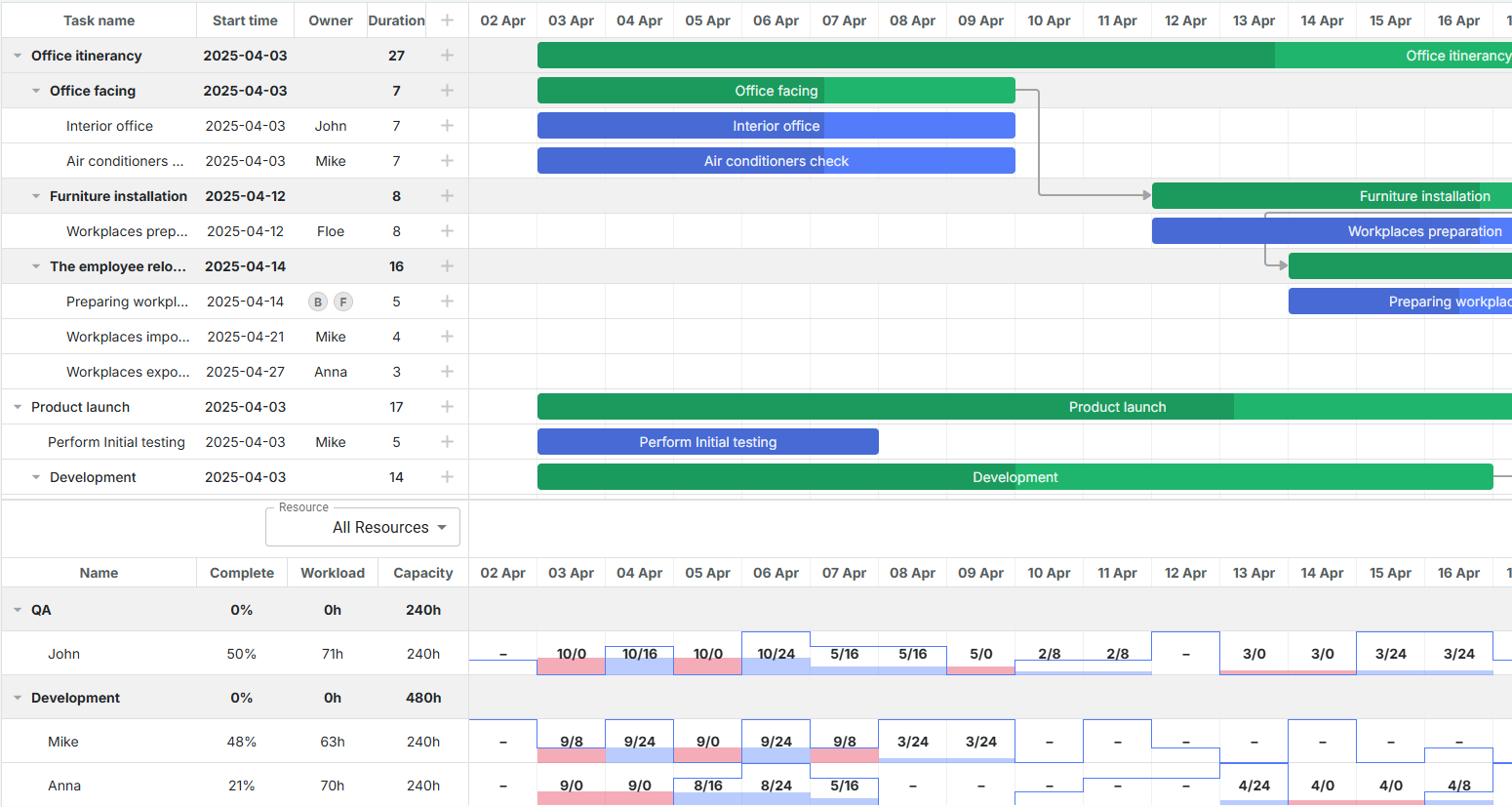The height and width of the screenshot is (807, 1512).
Task: Click plus icon beside Perform Initial testing
Action: (447, 442)
